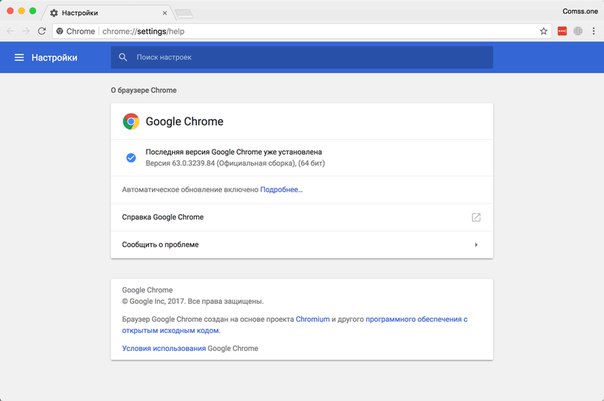604x401 pixels.
Task: Click the blue update checkmark icon
Action: (x=131, y=158)
